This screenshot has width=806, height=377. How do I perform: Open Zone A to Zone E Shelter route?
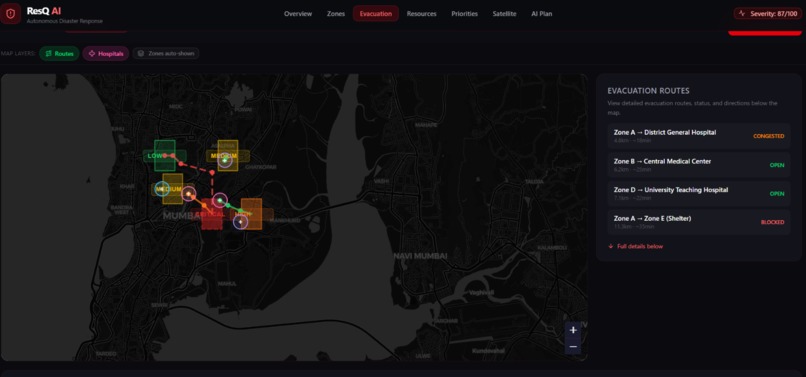pos(699,222)
